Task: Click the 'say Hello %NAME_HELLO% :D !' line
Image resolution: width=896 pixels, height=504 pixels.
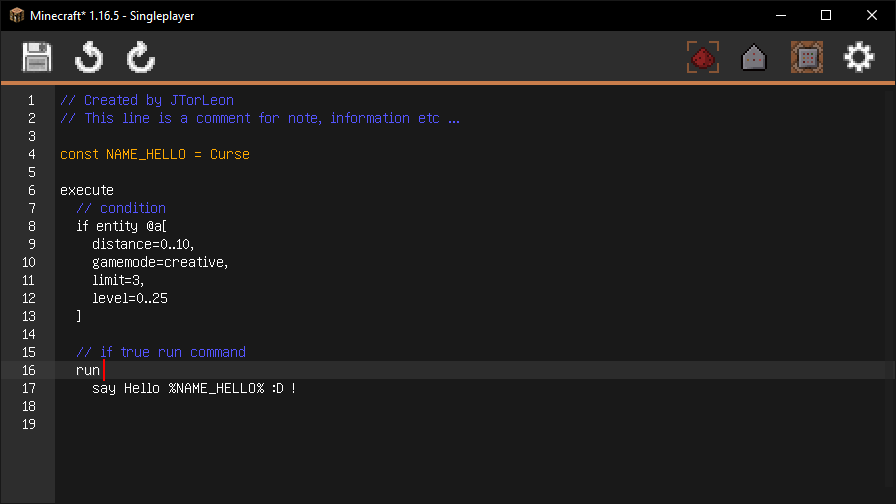Action: [x=194, y=388]
